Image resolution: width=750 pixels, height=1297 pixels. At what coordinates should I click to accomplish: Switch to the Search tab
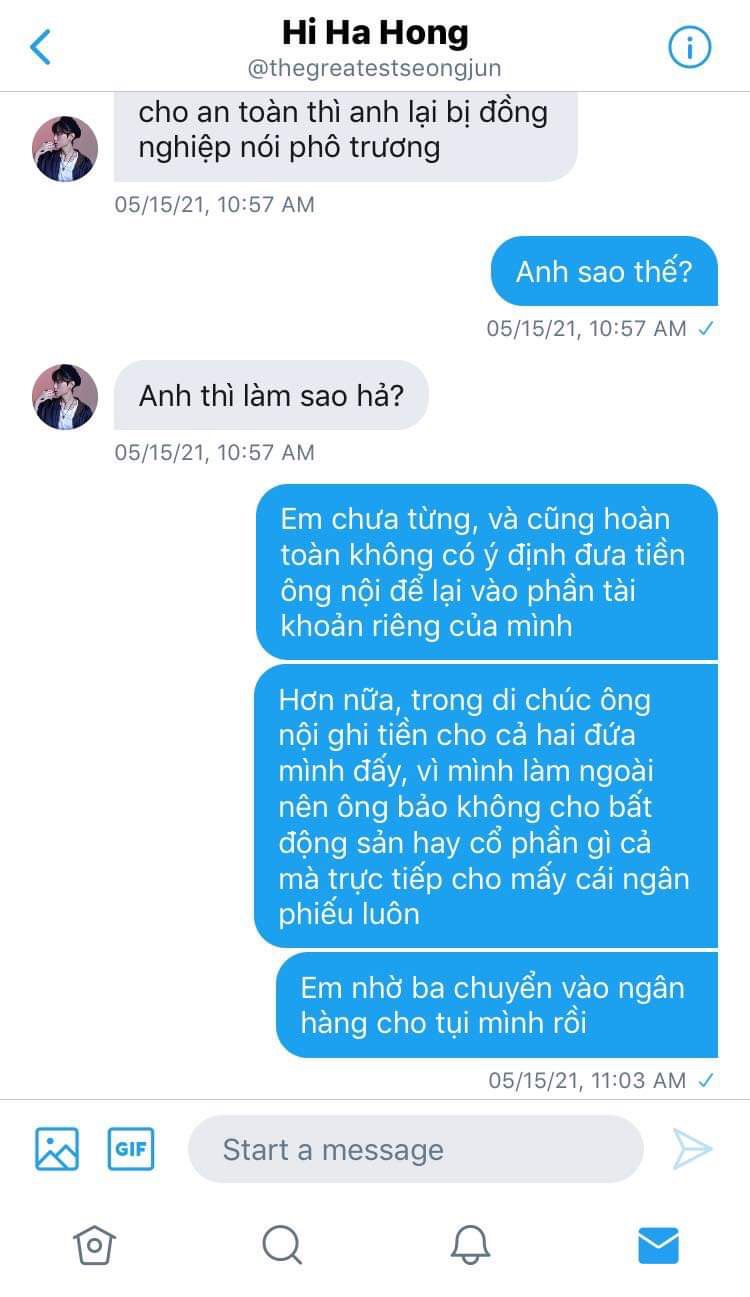[x=282, y=1245]
